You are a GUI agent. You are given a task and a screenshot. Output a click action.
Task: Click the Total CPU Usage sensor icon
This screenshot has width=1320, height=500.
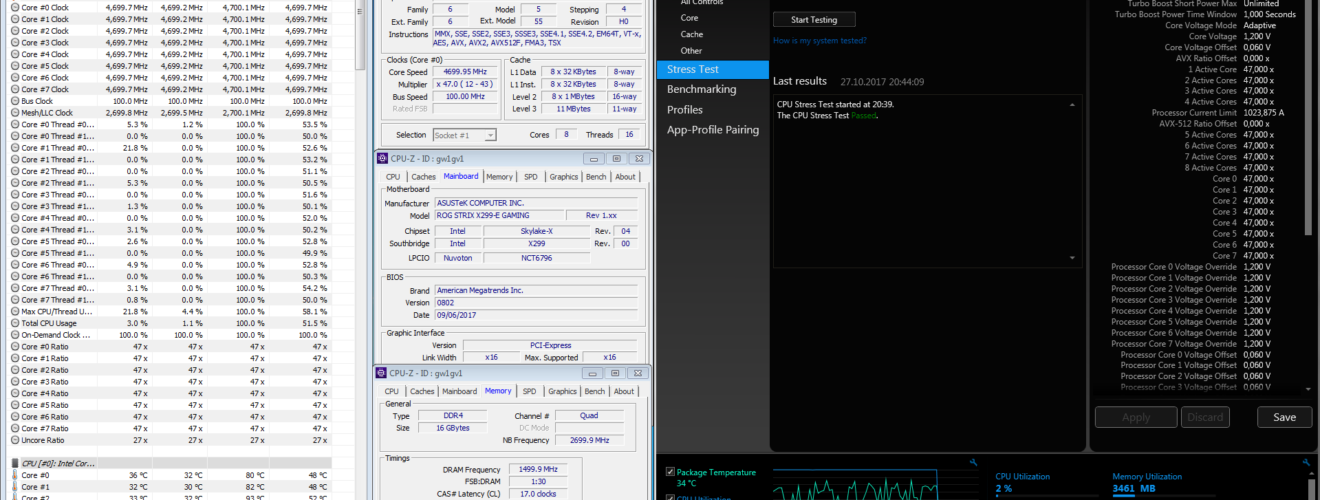[15, 323]
